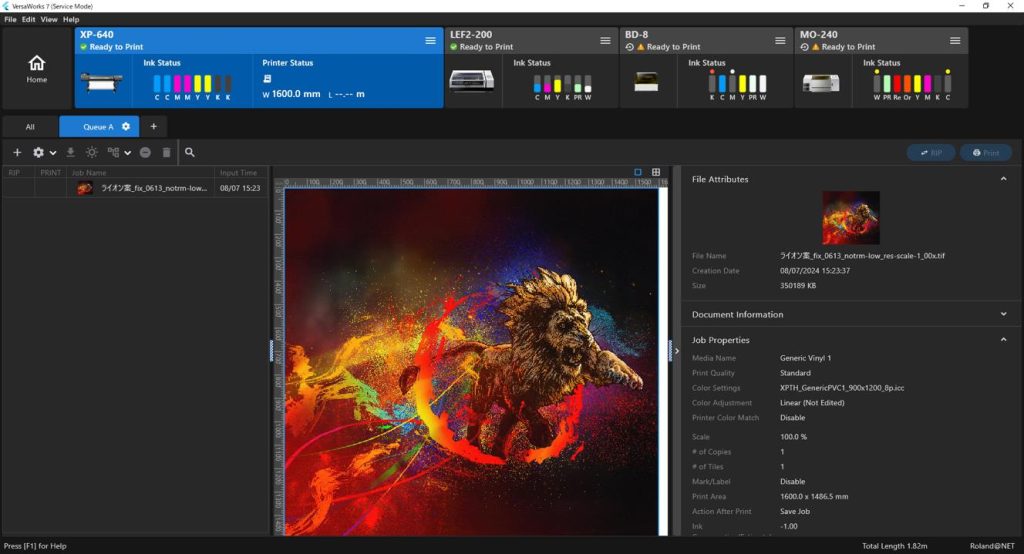Click the sun-shaped brightness icon in toolbar
1024x554 pixels.
[91, 153]
